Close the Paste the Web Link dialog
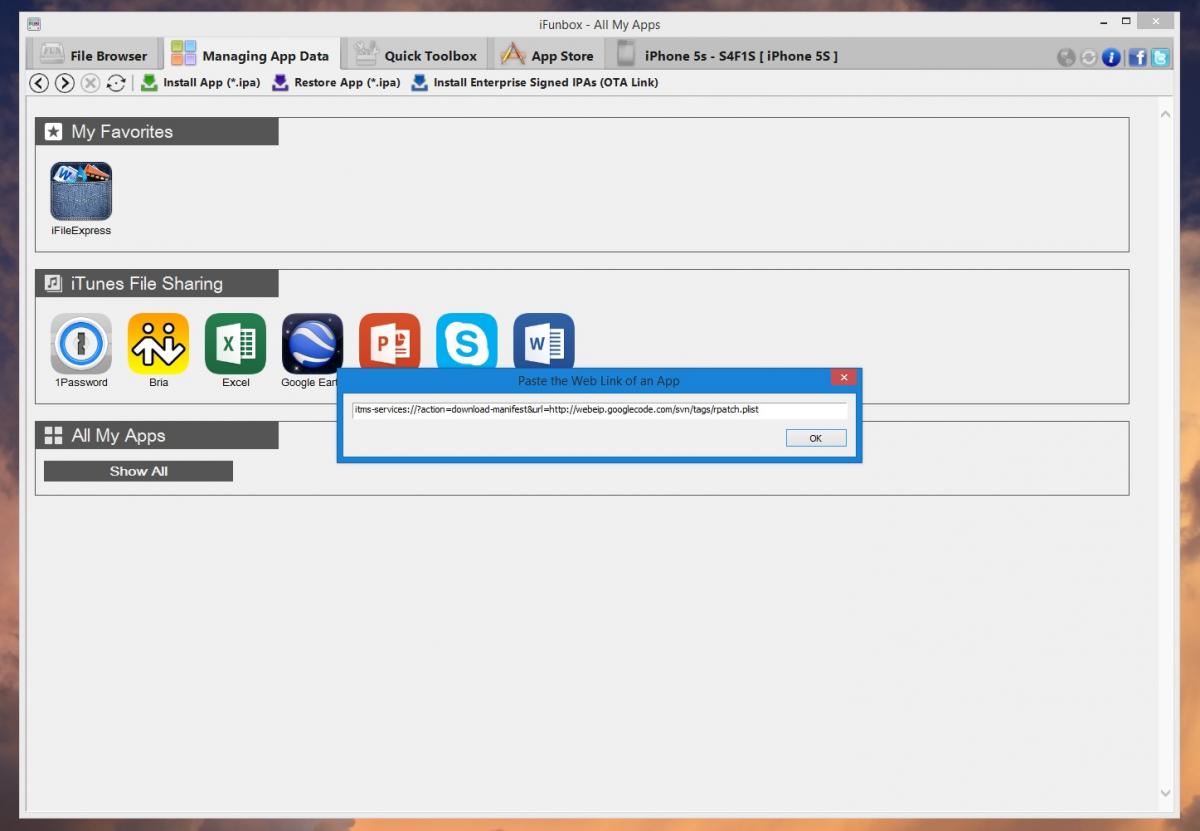This screenshot has height=831, width=1200. (844, 378)
